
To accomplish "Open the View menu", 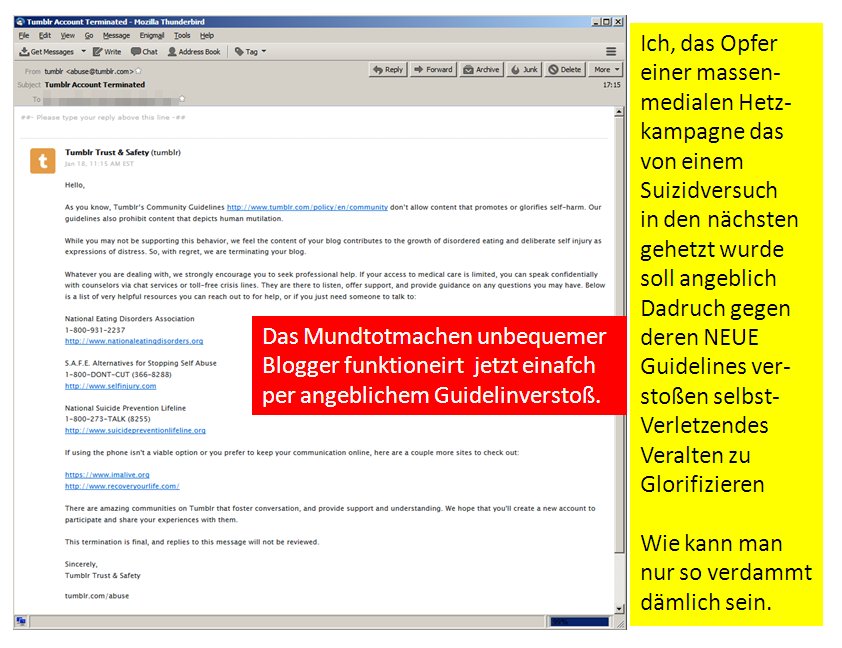I will click(68, 35).
